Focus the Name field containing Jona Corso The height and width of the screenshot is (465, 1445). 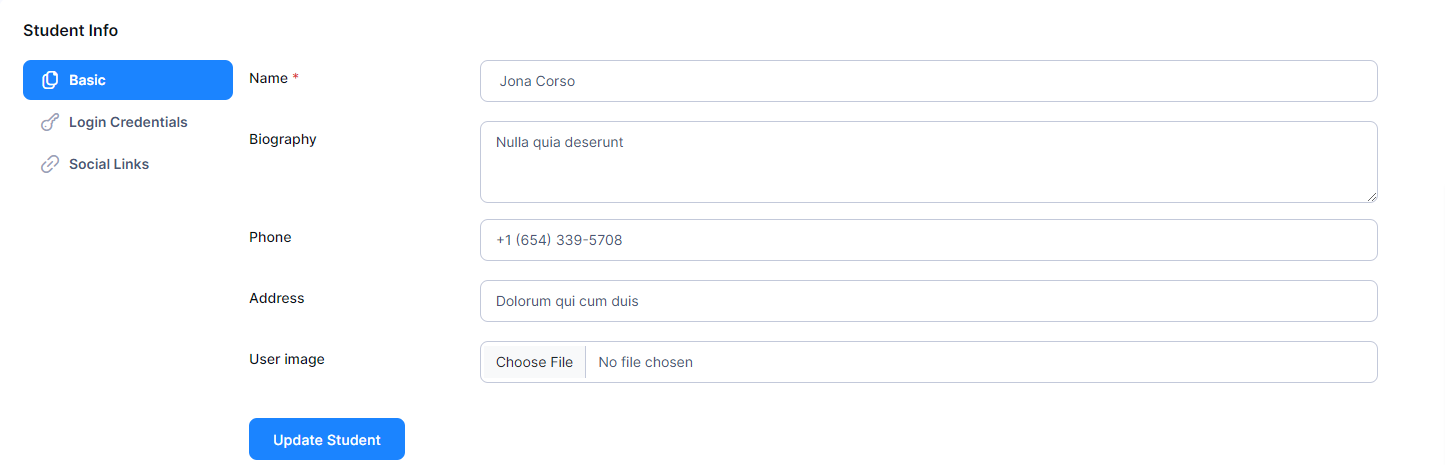tap(928, 81)
